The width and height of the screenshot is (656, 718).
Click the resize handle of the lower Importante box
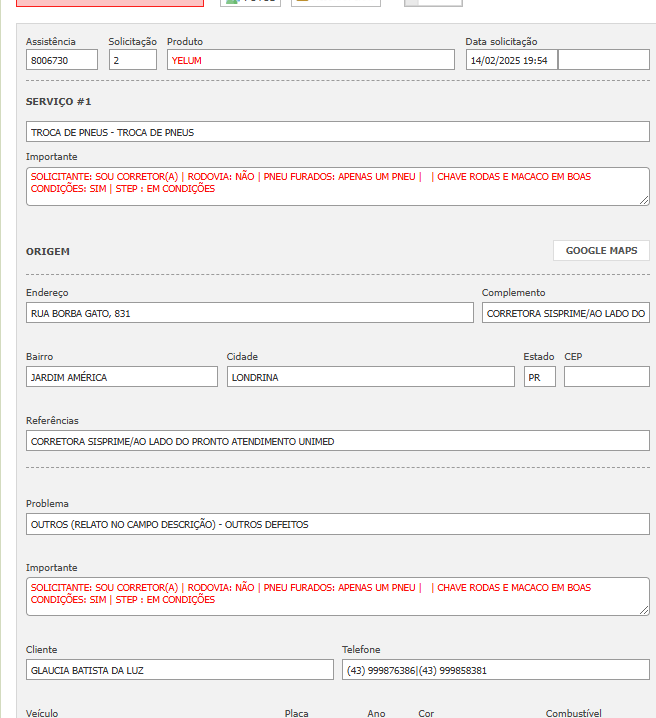[644, 610]
